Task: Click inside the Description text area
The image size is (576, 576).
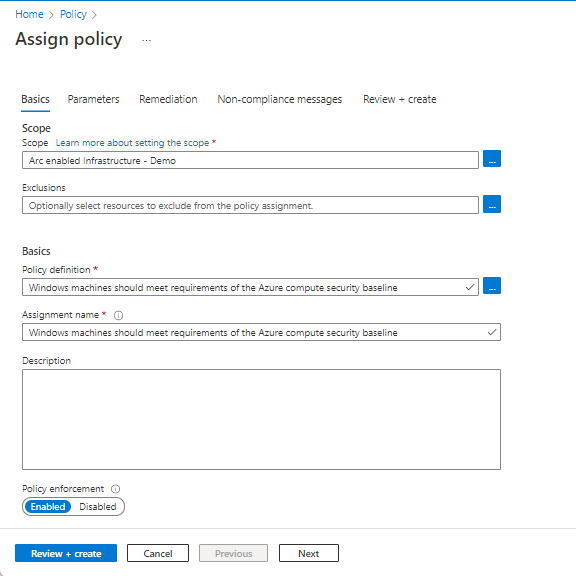Action: tap(261, 419)
